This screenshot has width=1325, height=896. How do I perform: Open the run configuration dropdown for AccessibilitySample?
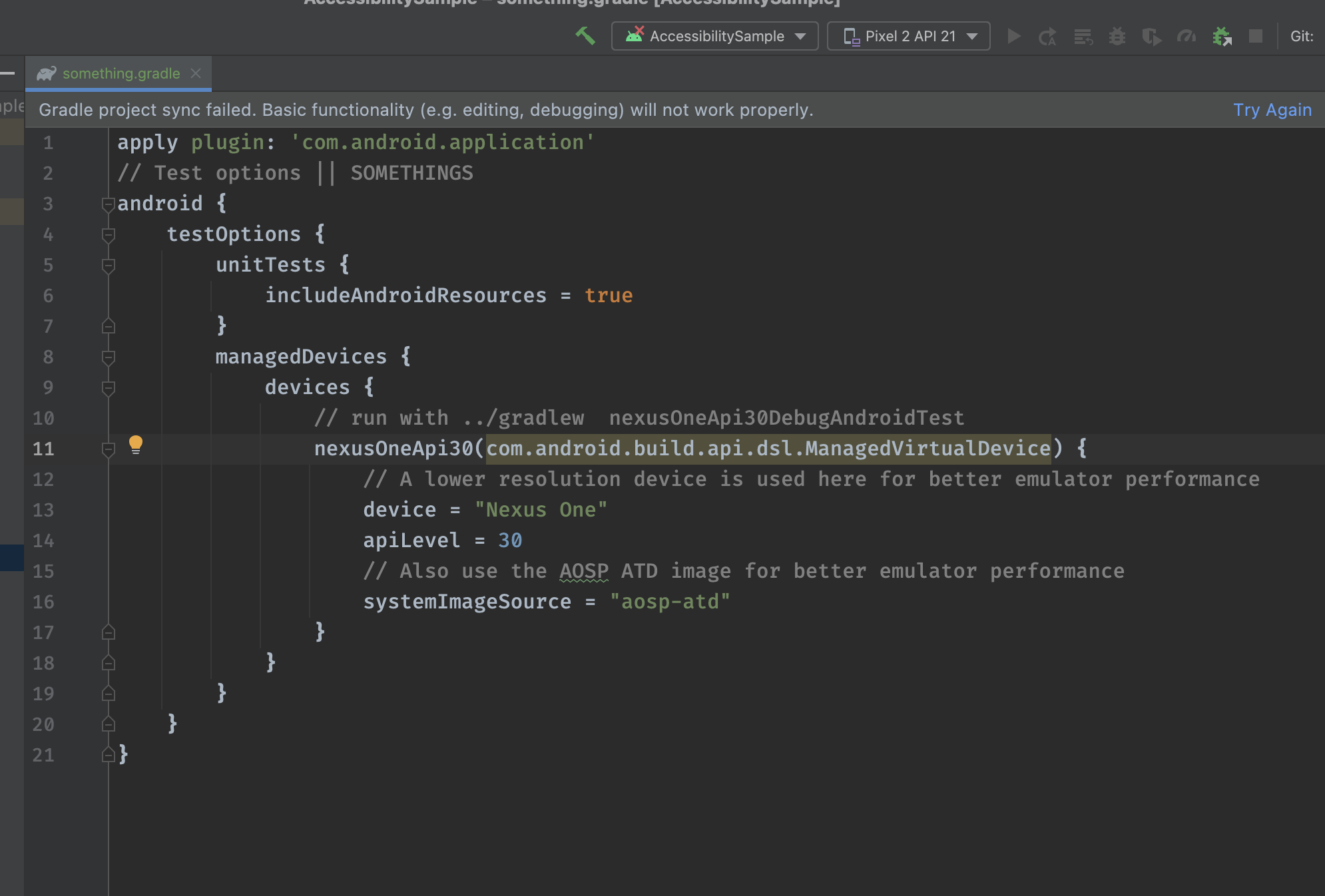tap(715, 36)
